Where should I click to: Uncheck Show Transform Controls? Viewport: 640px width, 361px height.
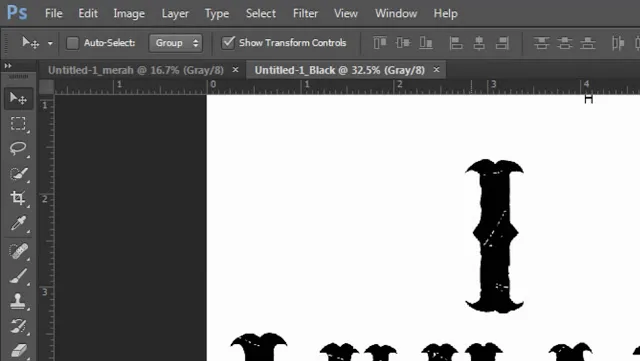(x=228, y=42)
